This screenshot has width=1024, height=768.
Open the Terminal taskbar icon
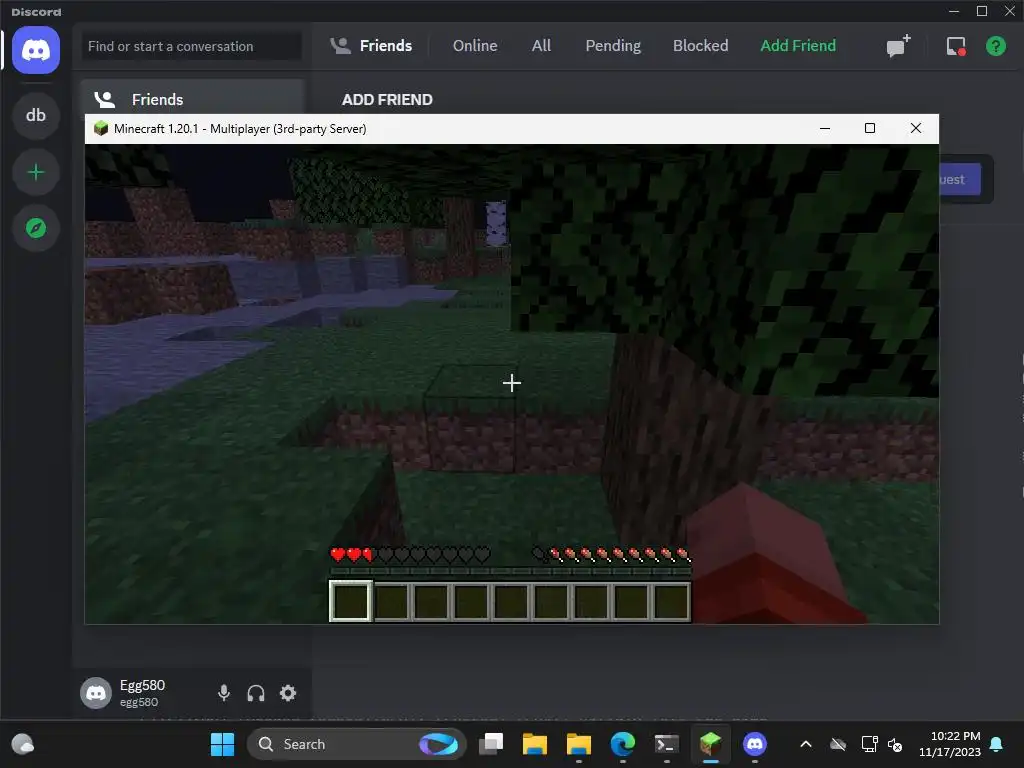pos(666,744)
